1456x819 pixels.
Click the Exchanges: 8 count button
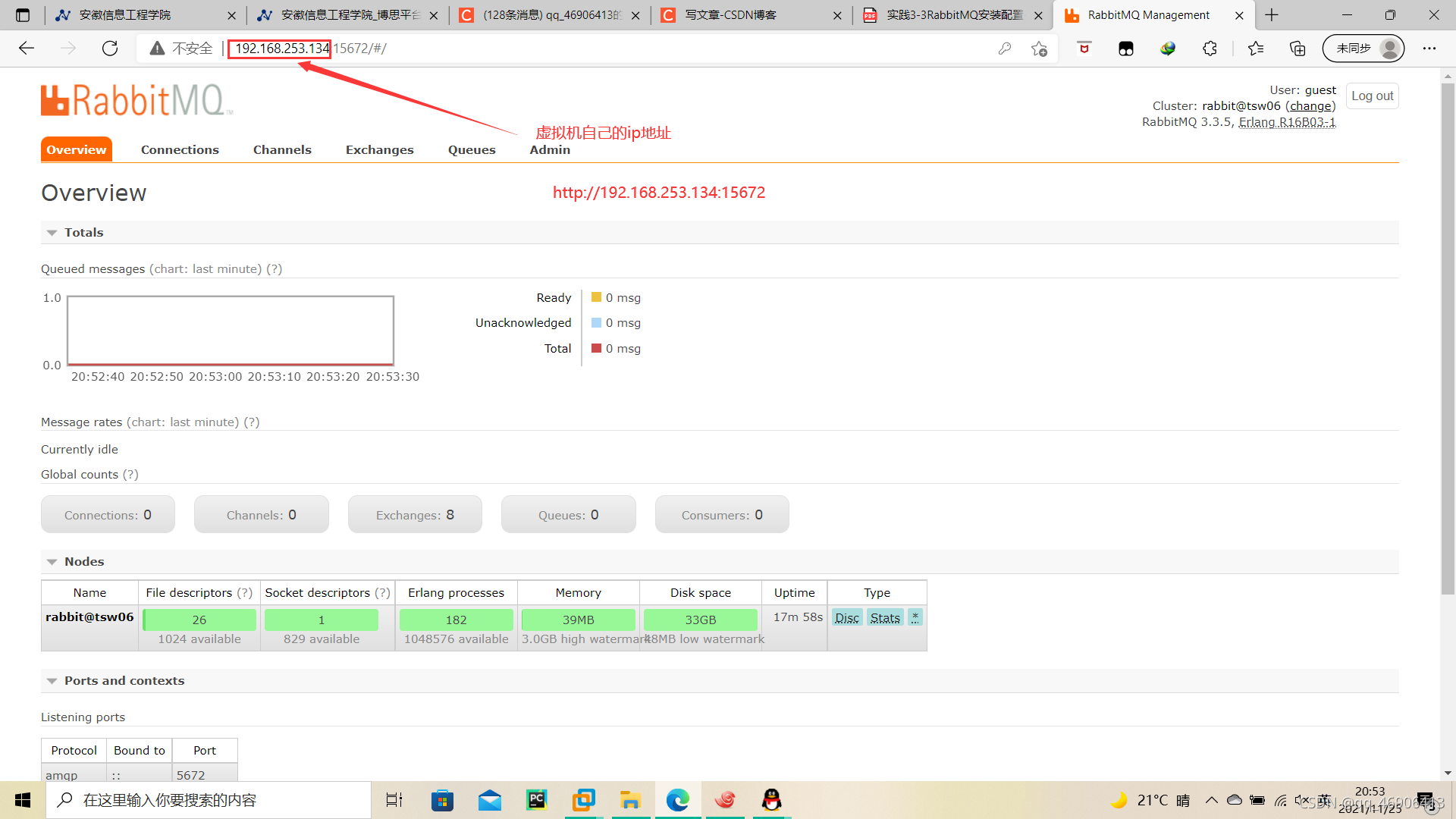tap(415, 515)
